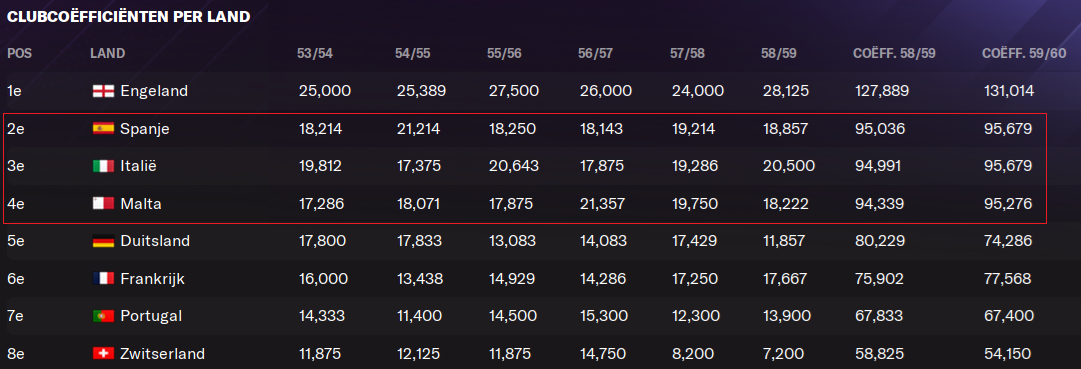Open the Malta country link

(x=141, y=203)
